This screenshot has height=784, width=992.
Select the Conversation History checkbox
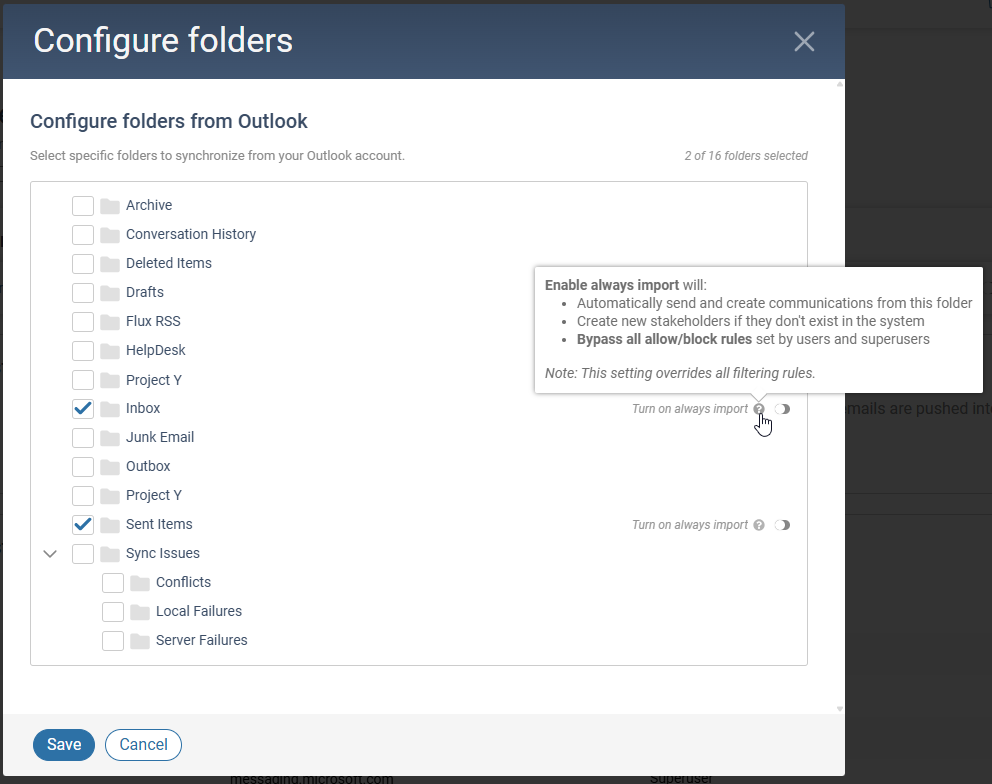click(x=83, y=235)
